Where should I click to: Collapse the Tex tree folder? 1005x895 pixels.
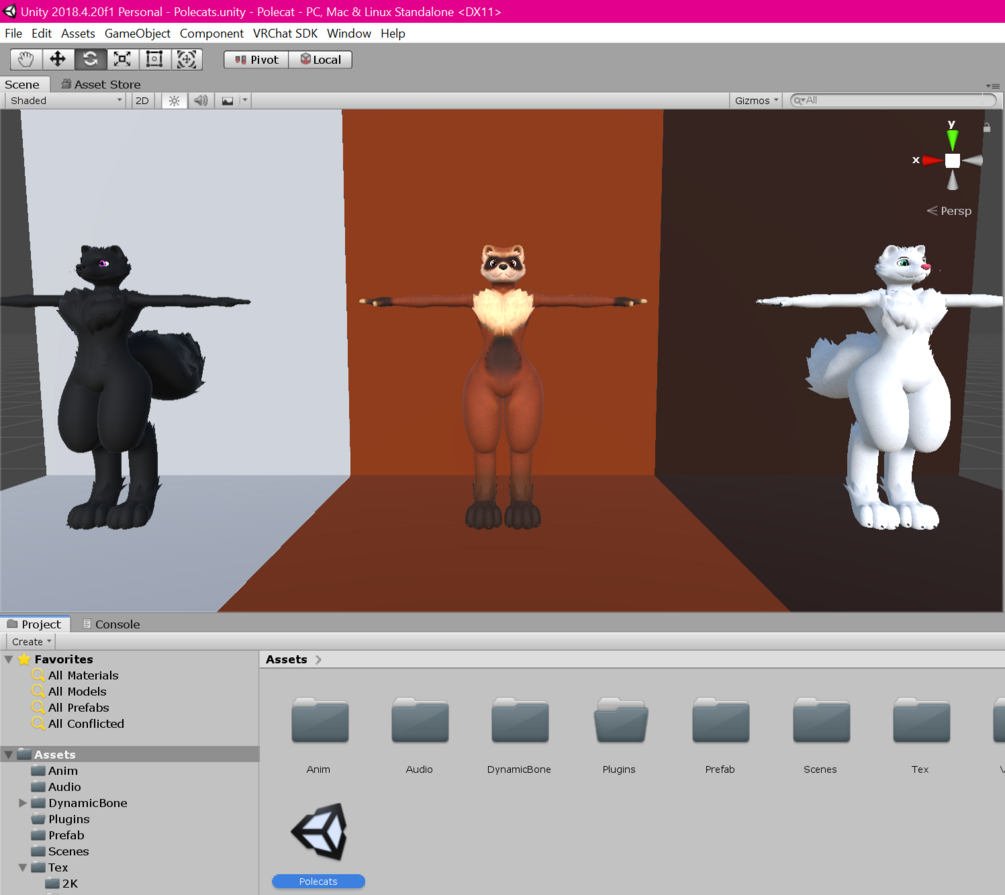point(23,867)
